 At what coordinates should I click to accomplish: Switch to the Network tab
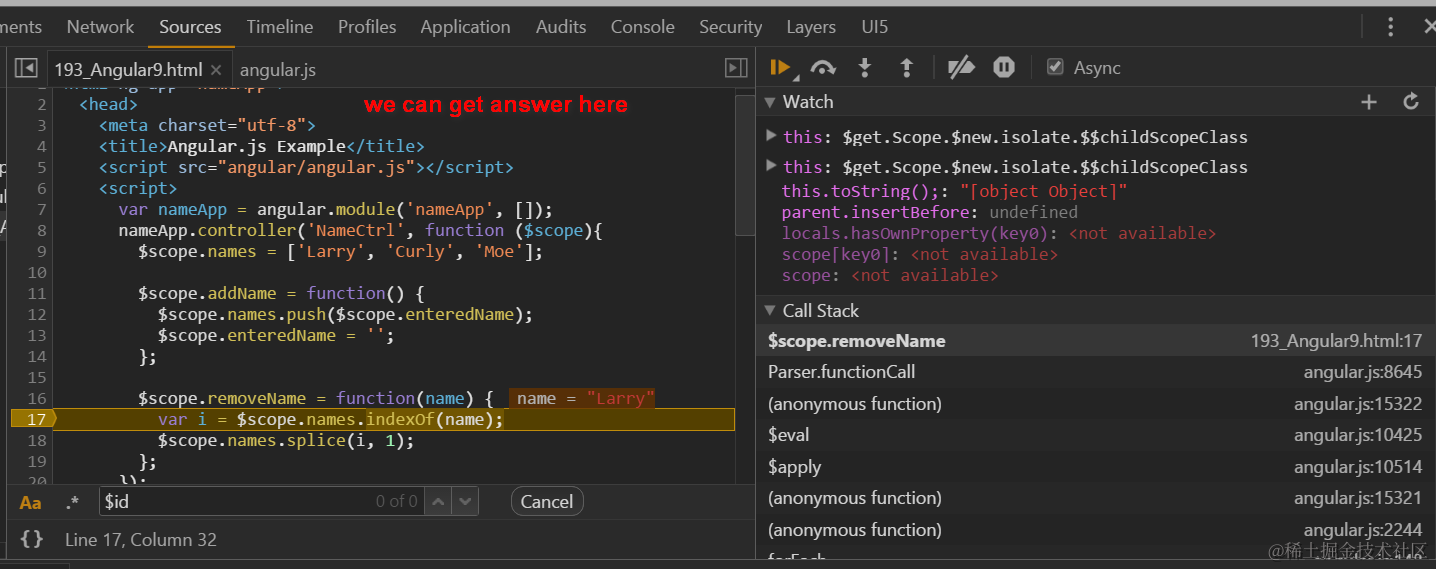click(100, 27)
